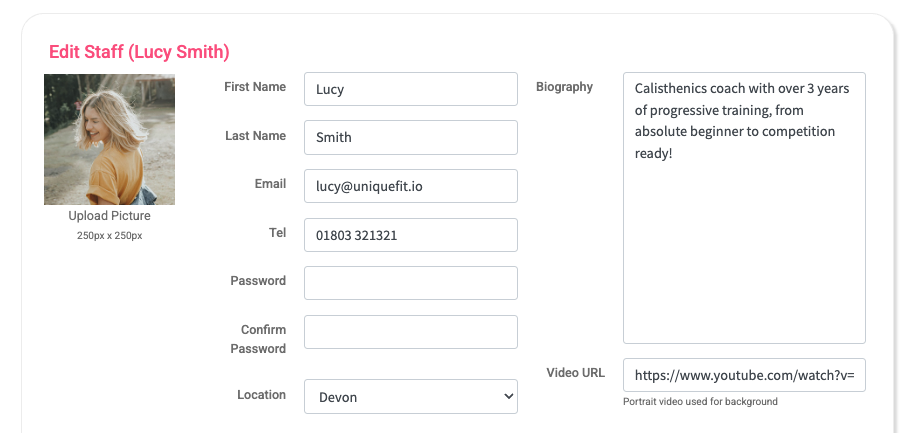Click the Last Name label
The height and width of the screenshot is (433, 911).
[x=255, y=136]
